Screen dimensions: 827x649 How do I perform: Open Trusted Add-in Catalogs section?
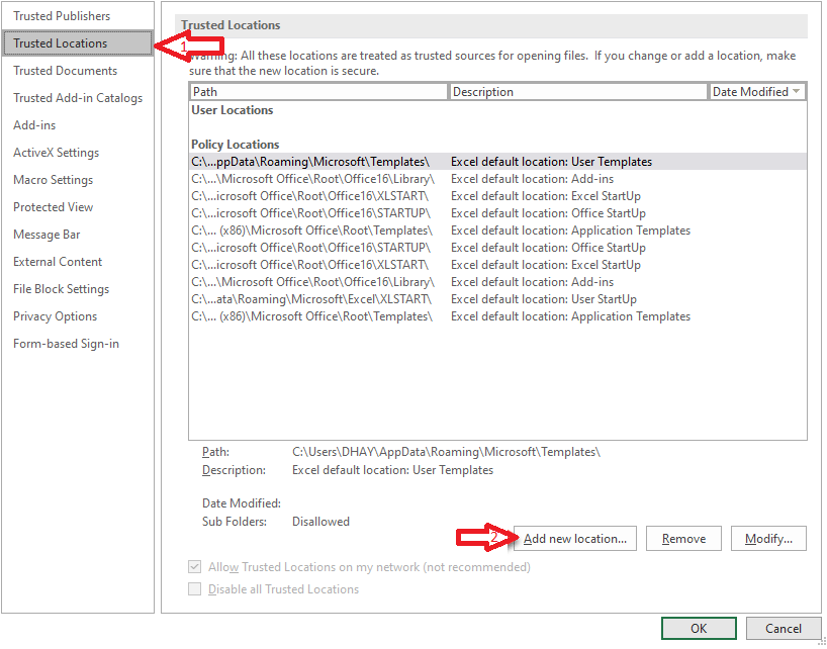click(x=78, y=98)
